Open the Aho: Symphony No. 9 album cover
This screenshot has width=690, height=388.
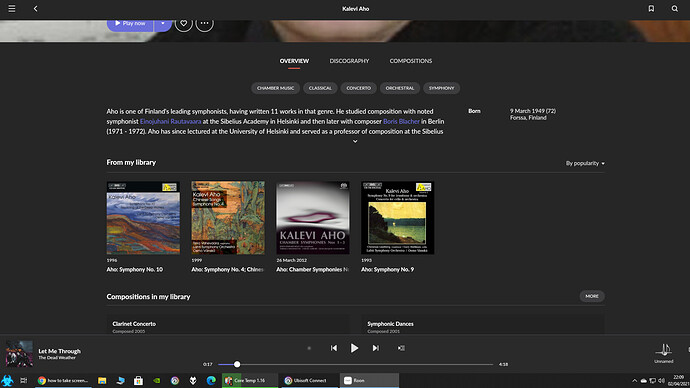[398, 218]
